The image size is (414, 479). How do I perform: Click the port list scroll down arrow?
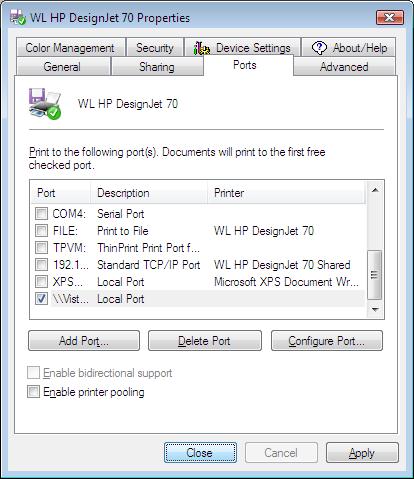375,310
